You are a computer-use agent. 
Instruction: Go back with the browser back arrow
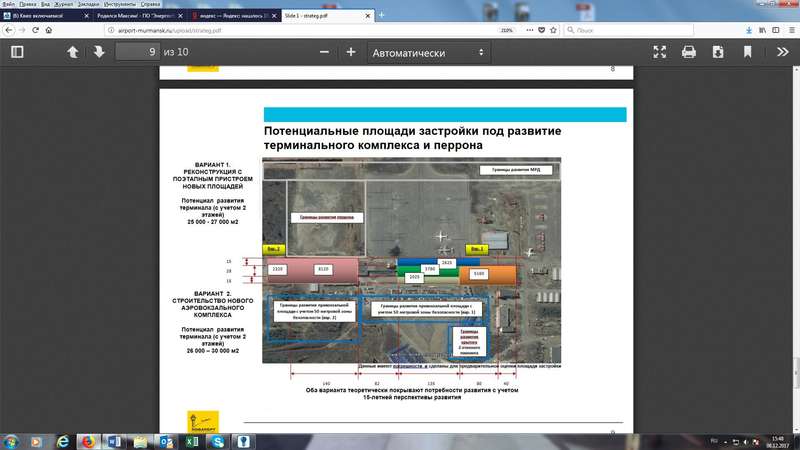click(x=9, y=30)
